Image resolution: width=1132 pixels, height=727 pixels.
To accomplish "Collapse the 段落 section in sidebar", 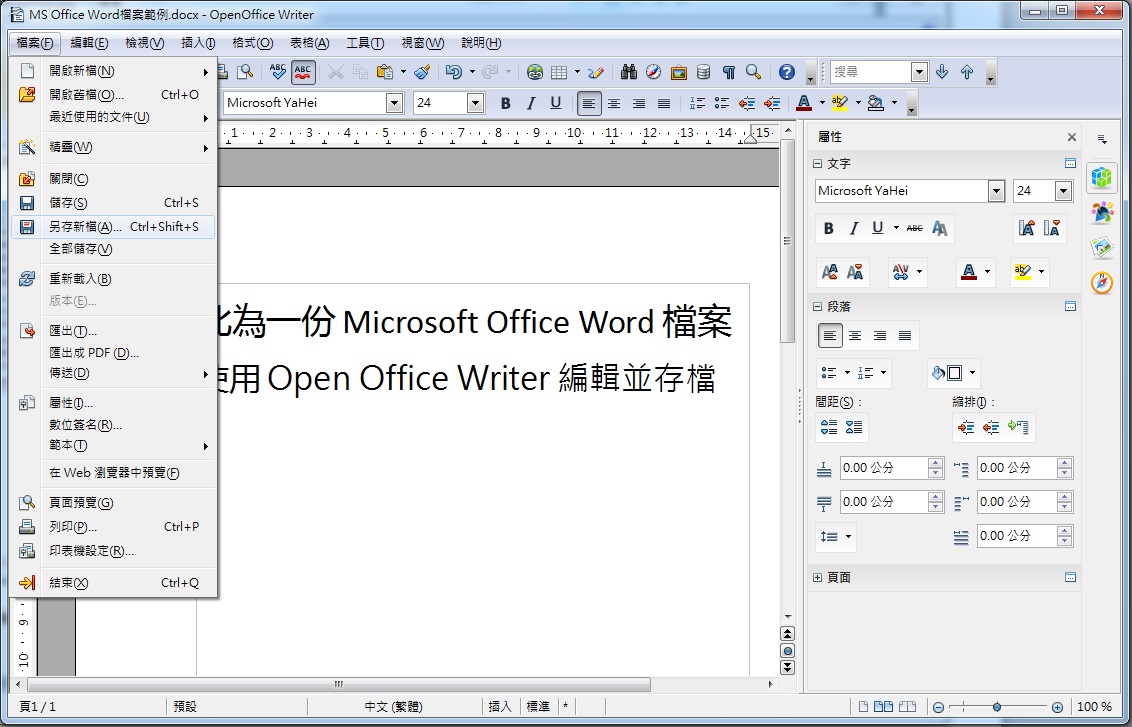I will pos(818,307).
